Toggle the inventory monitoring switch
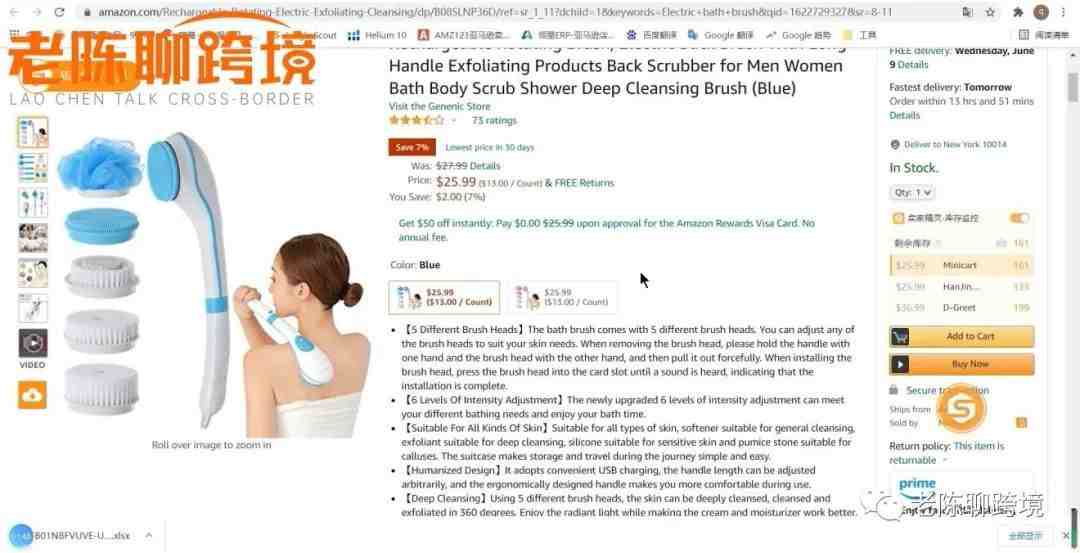Image resolution: width=1080 pixels, height=553 pixels. pos(1019,218)
